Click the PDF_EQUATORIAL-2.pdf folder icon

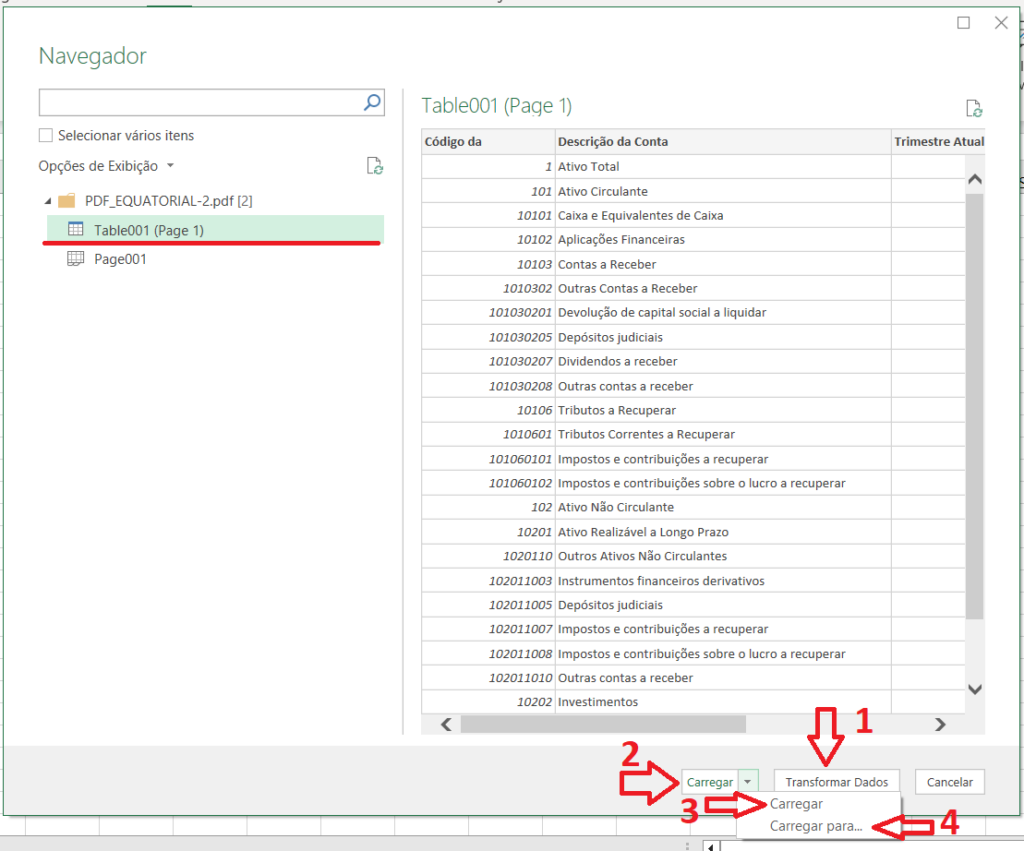67,200
